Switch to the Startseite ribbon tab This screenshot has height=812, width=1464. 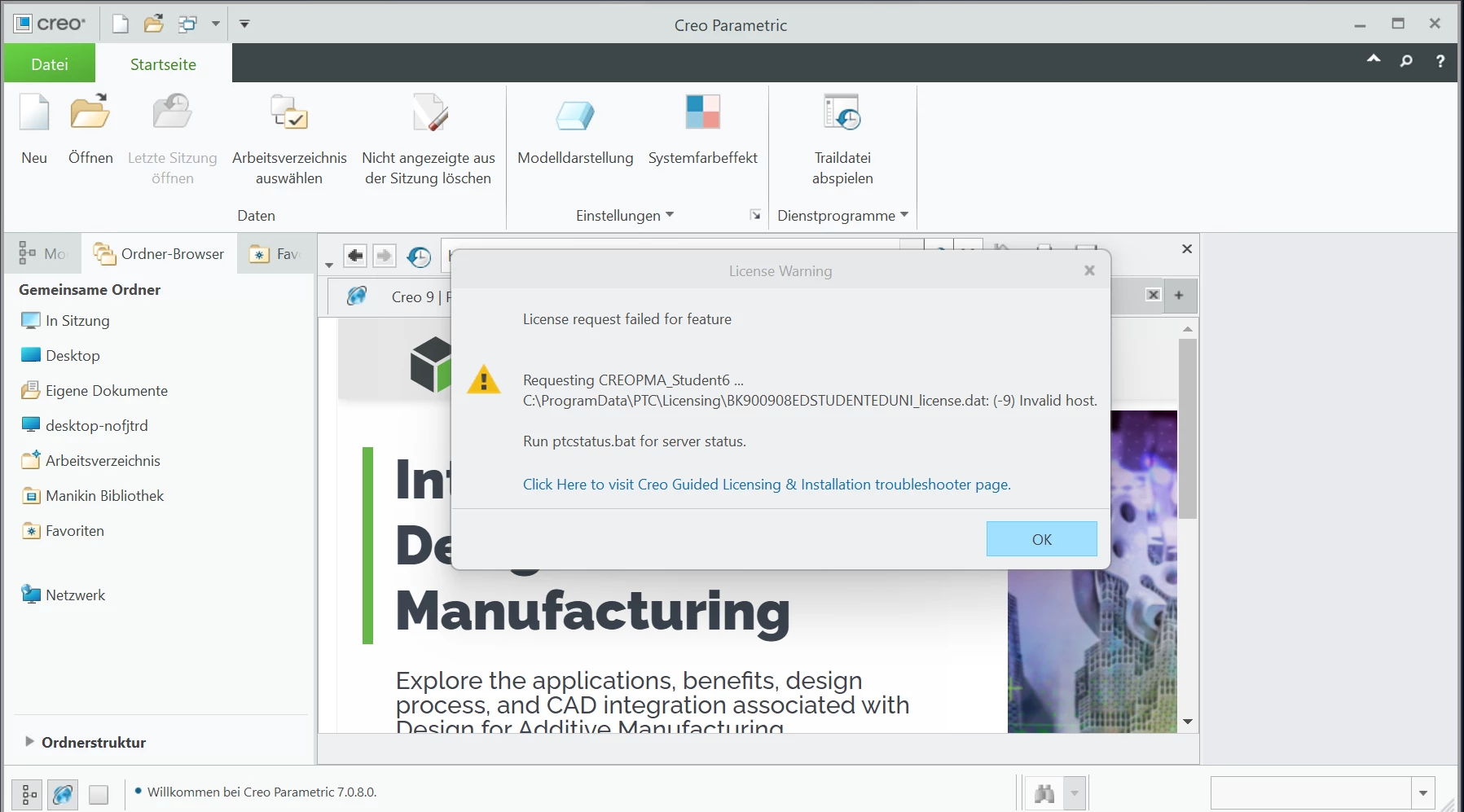pyautogui.click(x=163, y=64)
